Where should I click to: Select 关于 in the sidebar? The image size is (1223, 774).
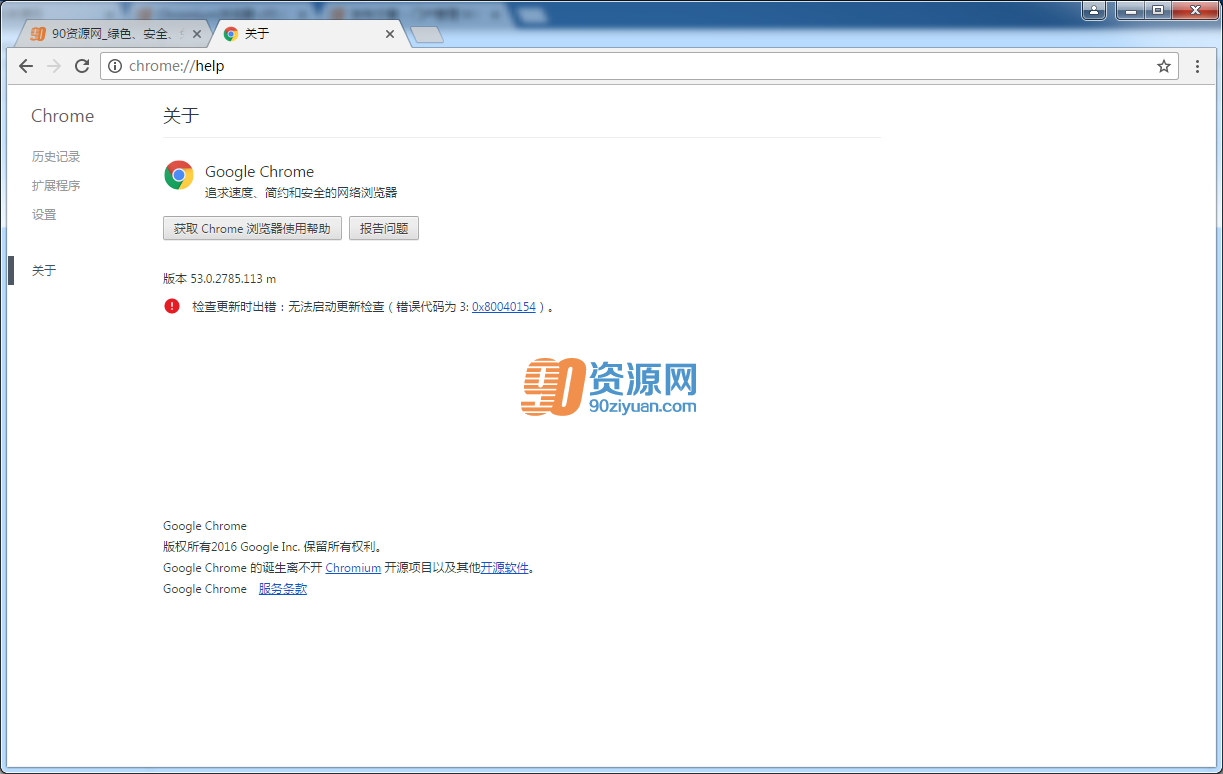pyautogui.click(x=44, y=270)
